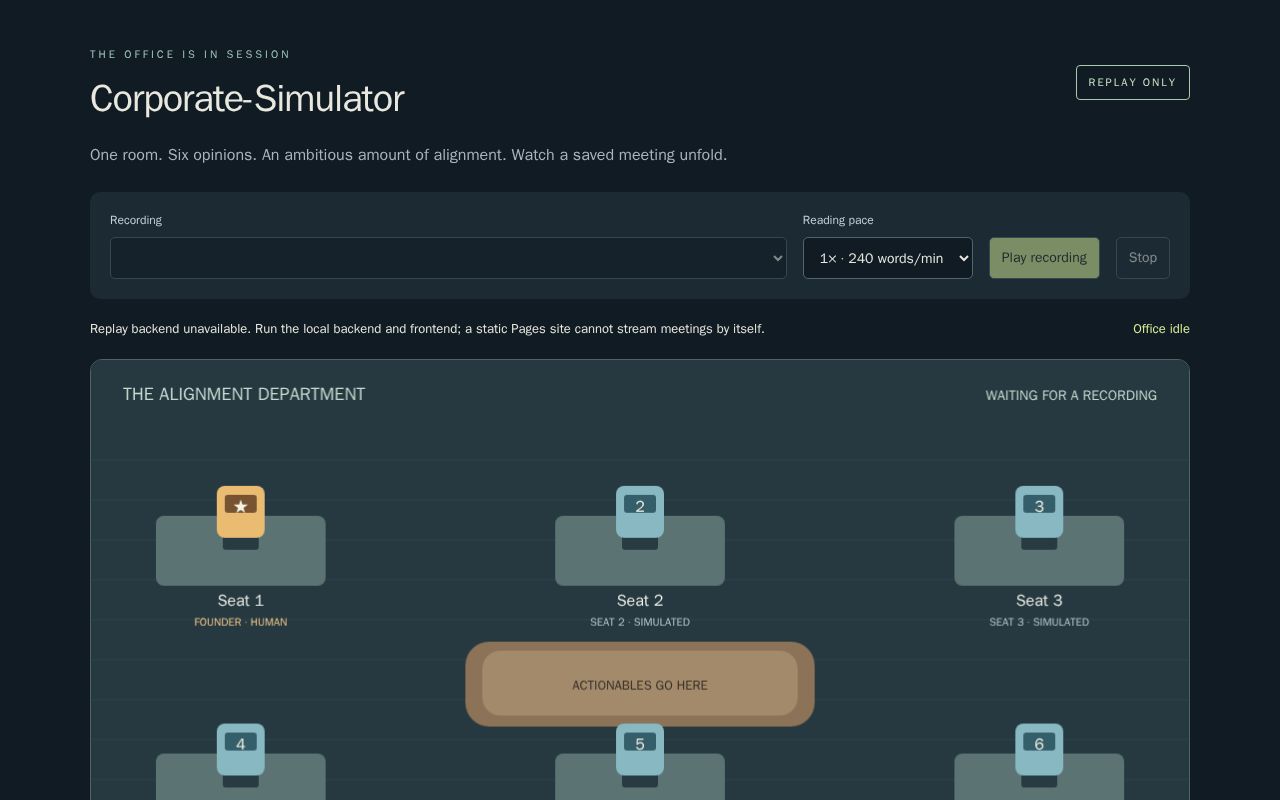
Task: Click the Seat 4 numbered avatar
Action: point(241,750)
